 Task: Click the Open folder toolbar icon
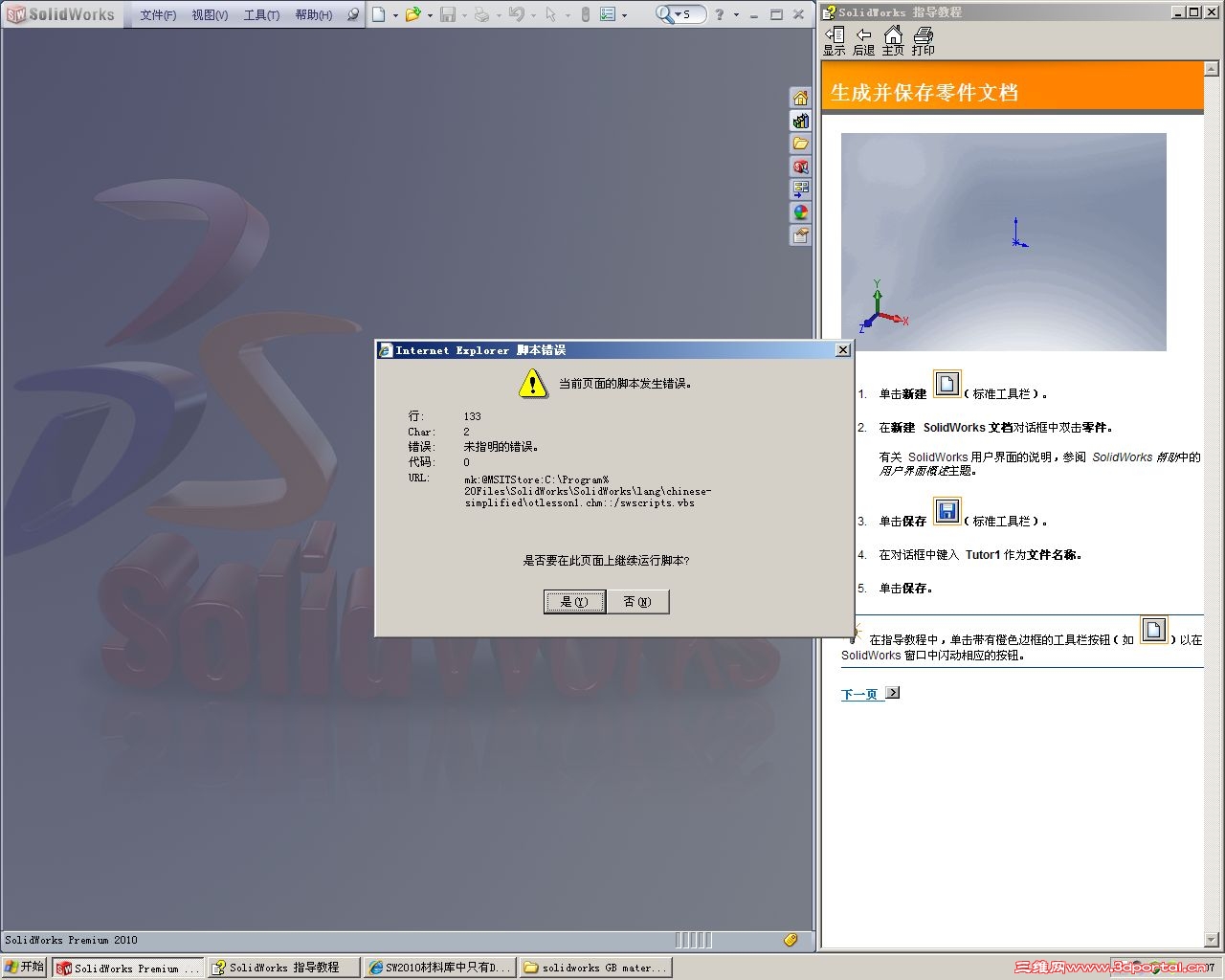[x=412, y=14]
